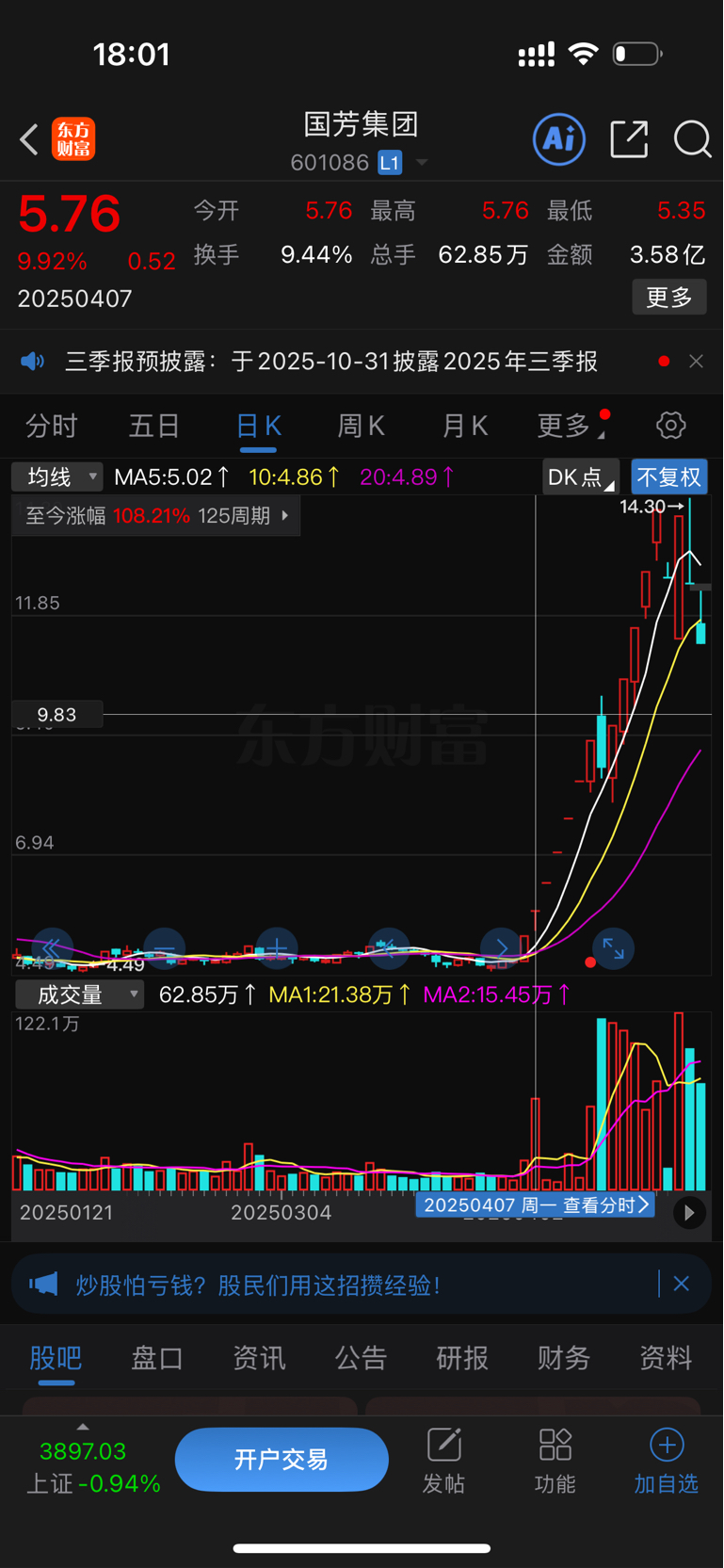The width and height of the screenshot is (724, 1568).
Task: Tap the 换手 9.44% value
Action: [316, 254]
